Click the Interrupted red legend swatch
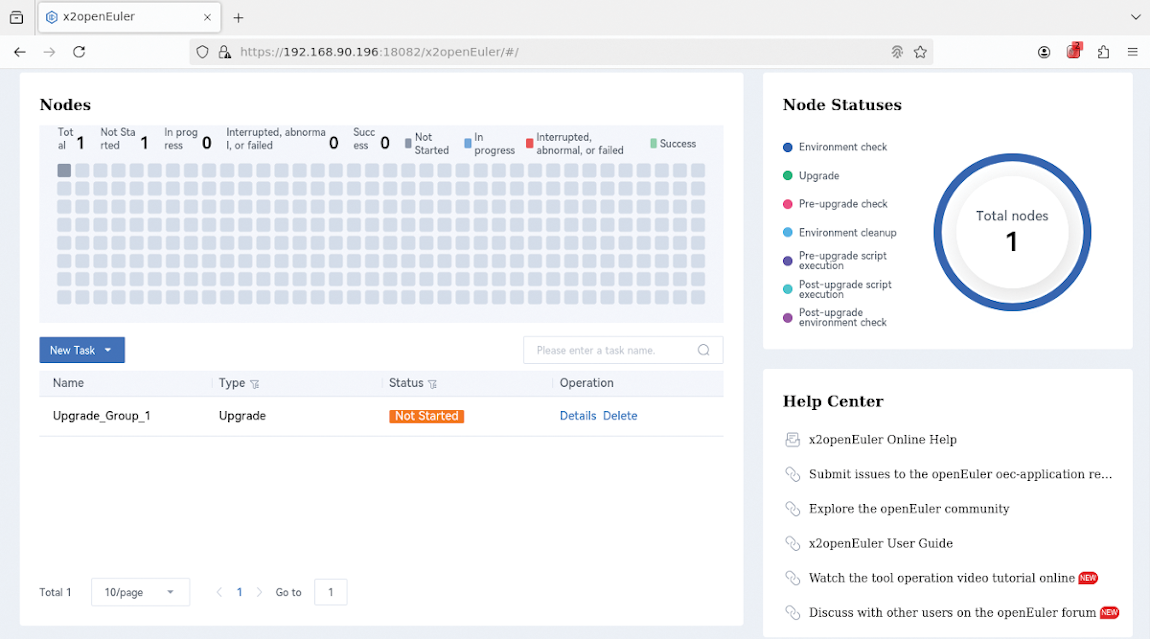Image resolution: width=1150 pixels, height=639 pixels. point(530,144)
